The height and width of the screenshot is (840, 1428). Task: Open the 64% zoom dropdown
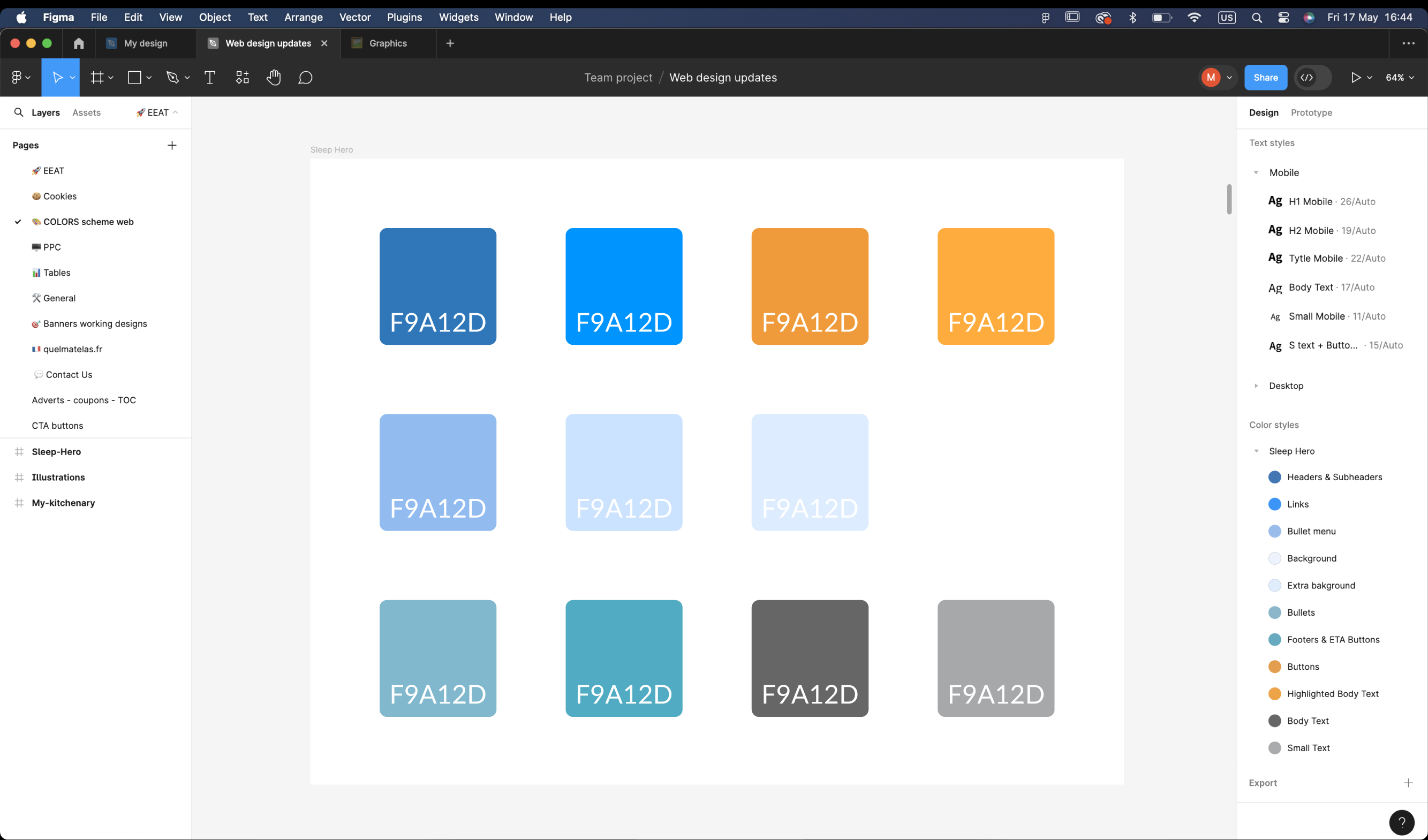pyautogui.click(x=1399, y=78)
